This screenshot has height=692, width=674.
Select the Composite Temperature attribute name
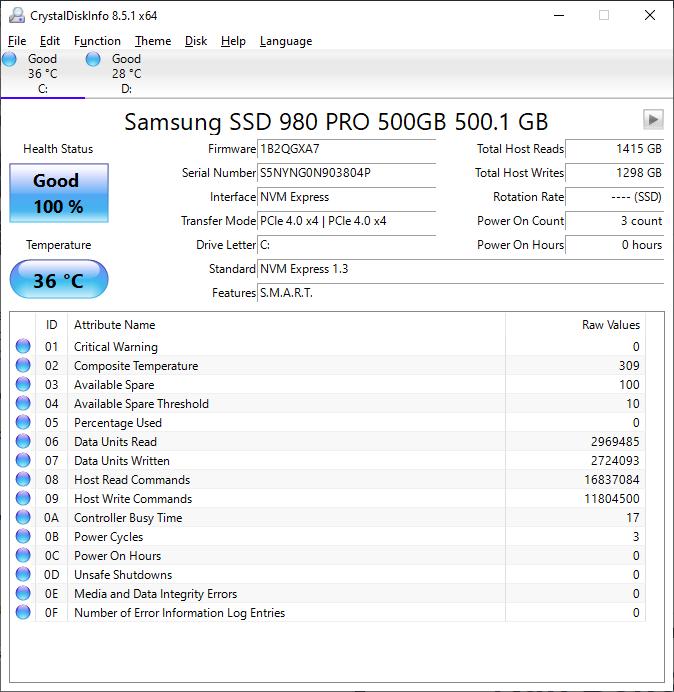pyautogui.click(x=136, y=366)
